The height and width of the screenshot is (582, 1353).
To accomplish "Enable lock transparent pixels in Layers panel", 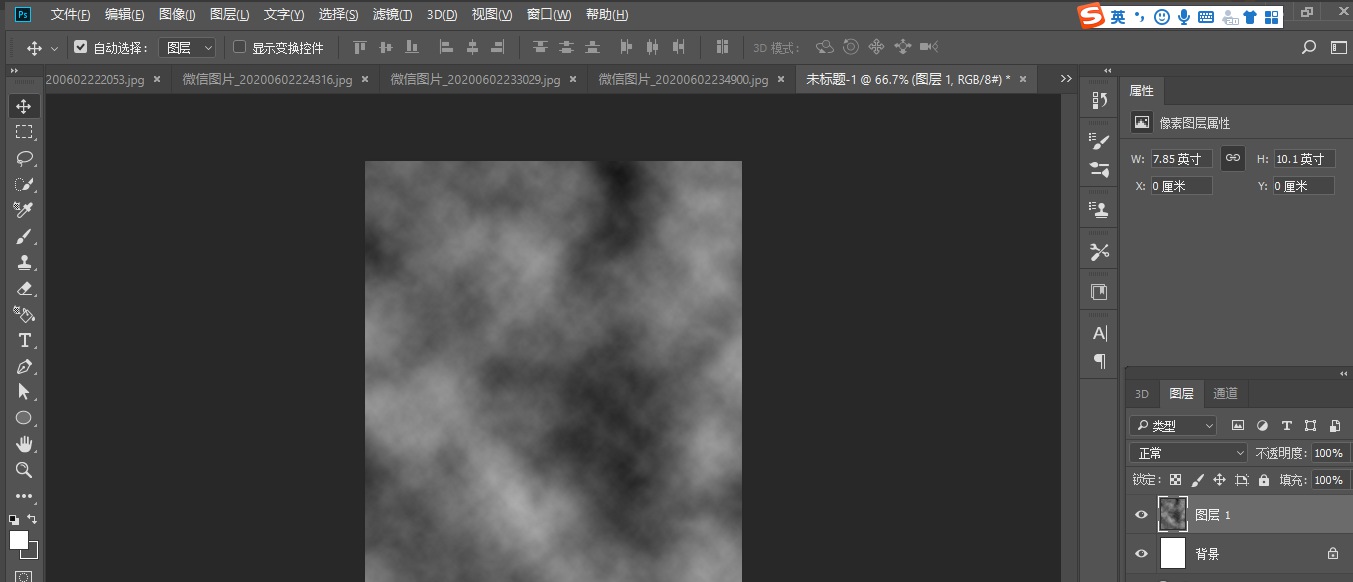I will click(1175, 480).
